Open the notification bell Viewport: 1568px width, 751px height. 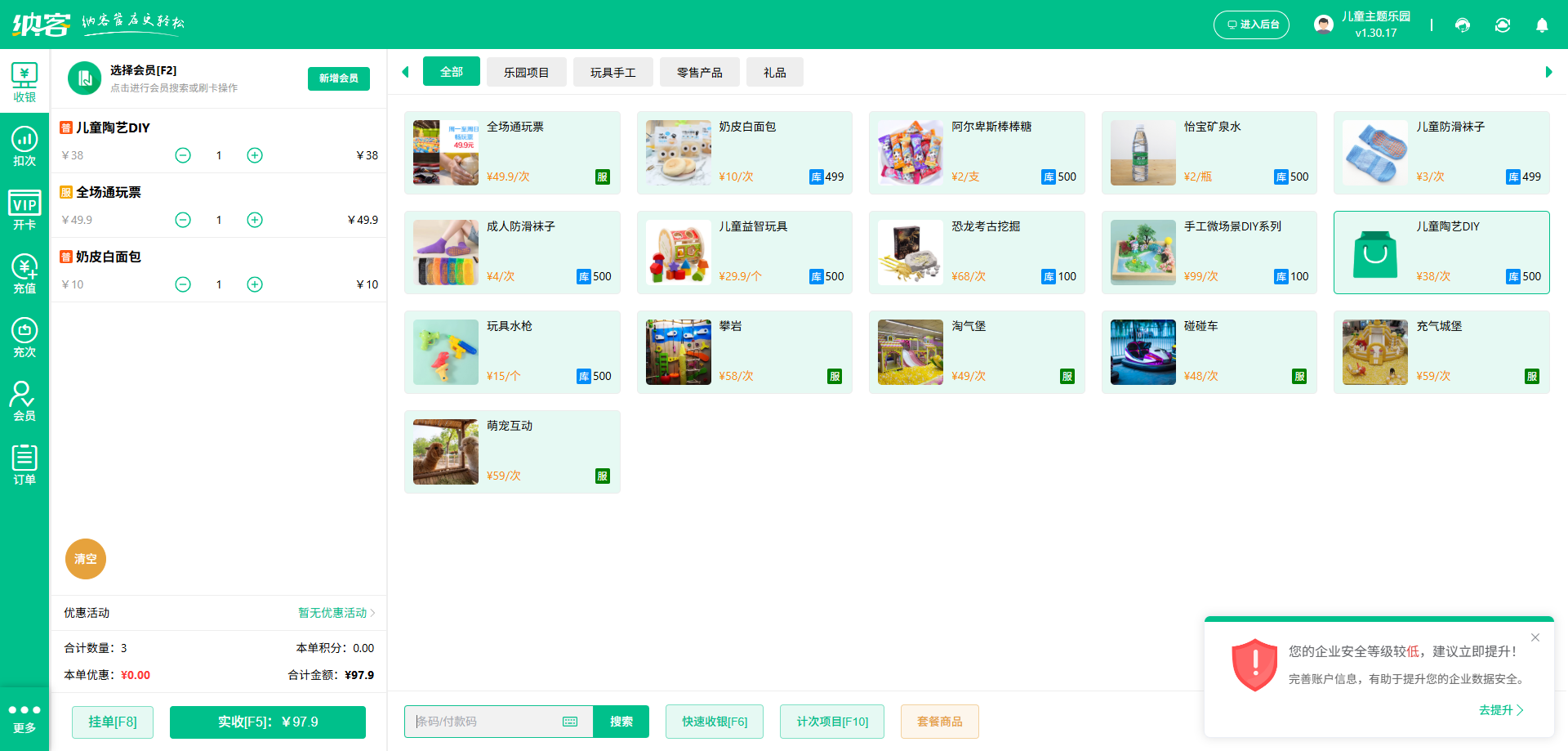point(1542,25)
